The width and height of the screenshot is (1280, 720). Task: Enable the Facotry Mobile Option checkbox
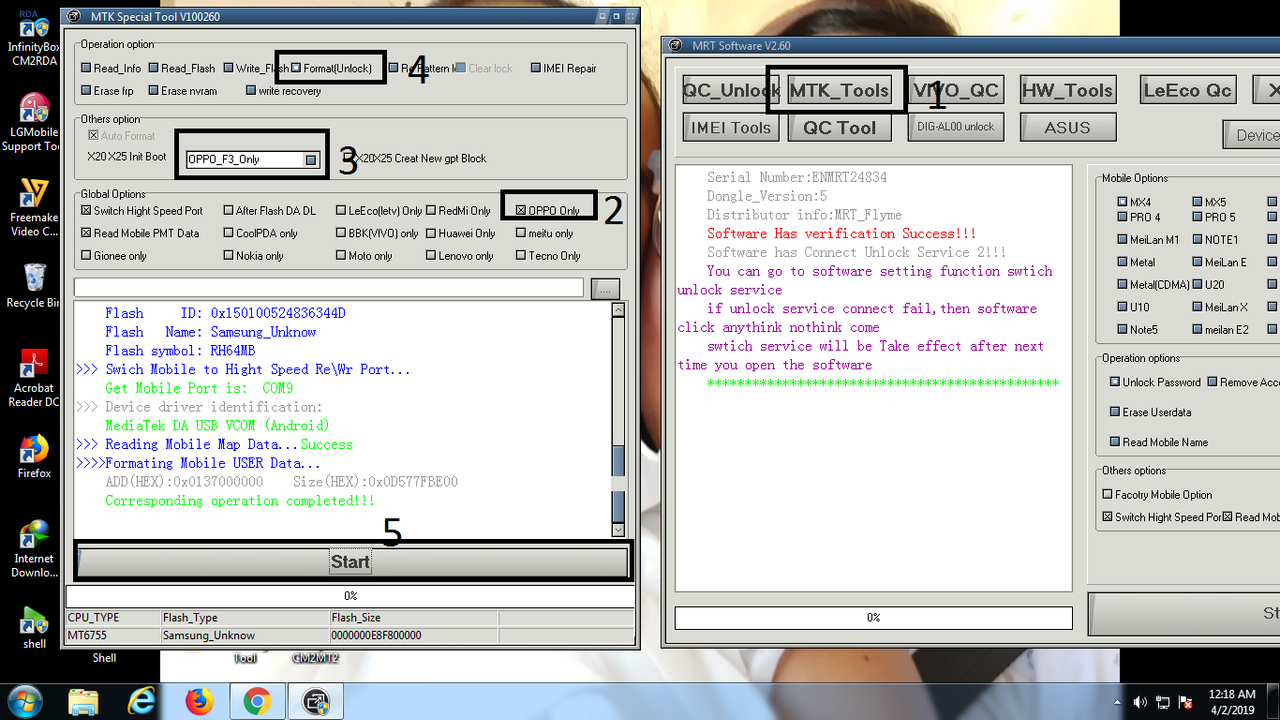coord(1107,495)
